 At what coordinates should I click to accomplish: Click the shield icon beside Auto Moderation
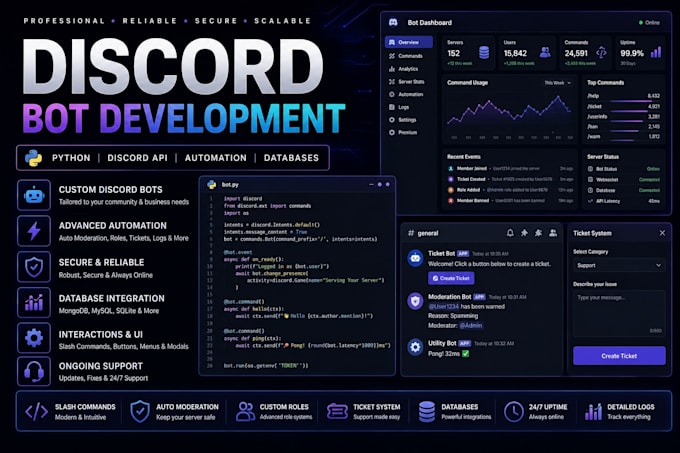[140, 411]
